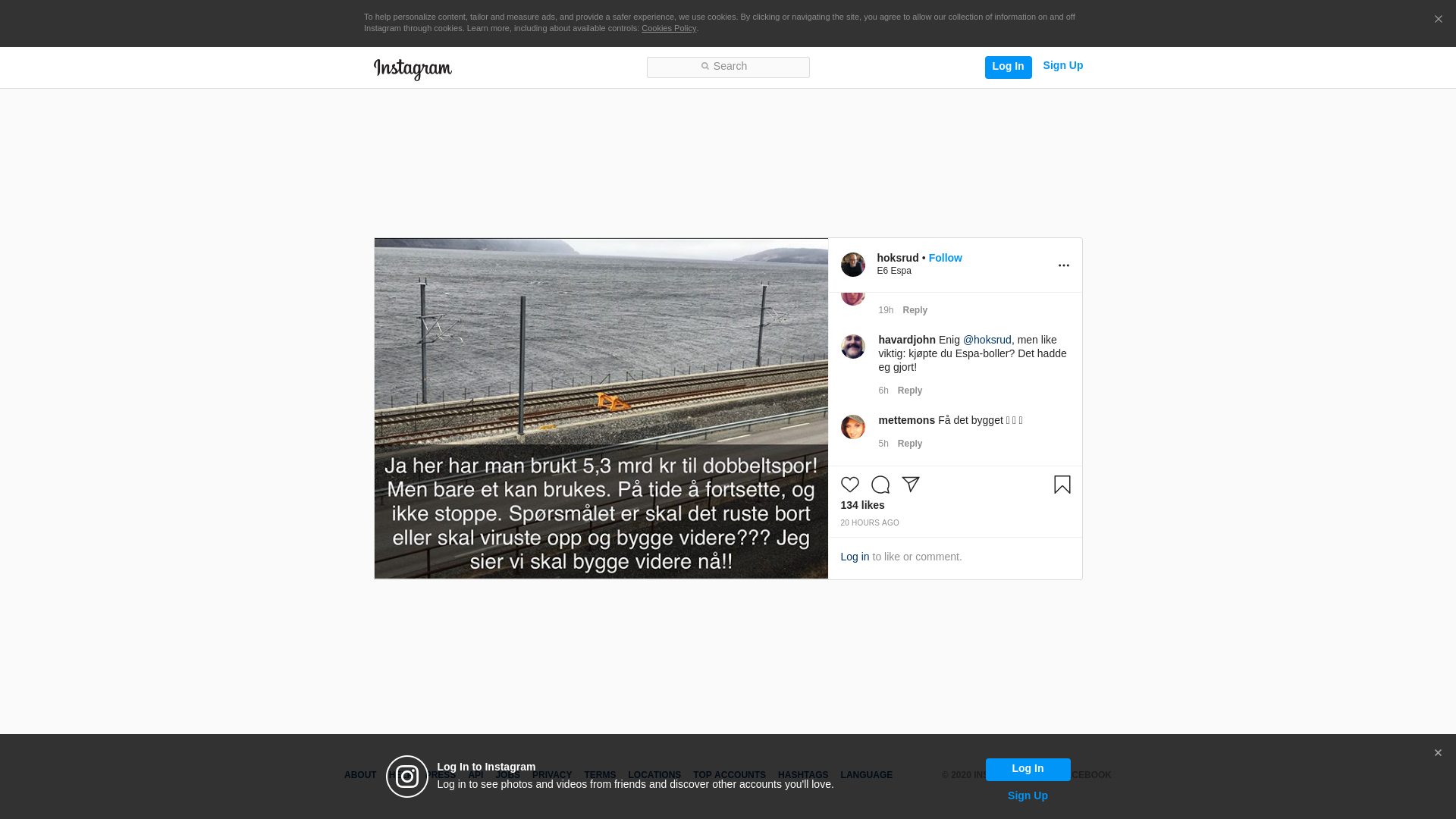Reply to havardjohn's comment
This screenshot has width=1456, height=819.
point(909,391)
